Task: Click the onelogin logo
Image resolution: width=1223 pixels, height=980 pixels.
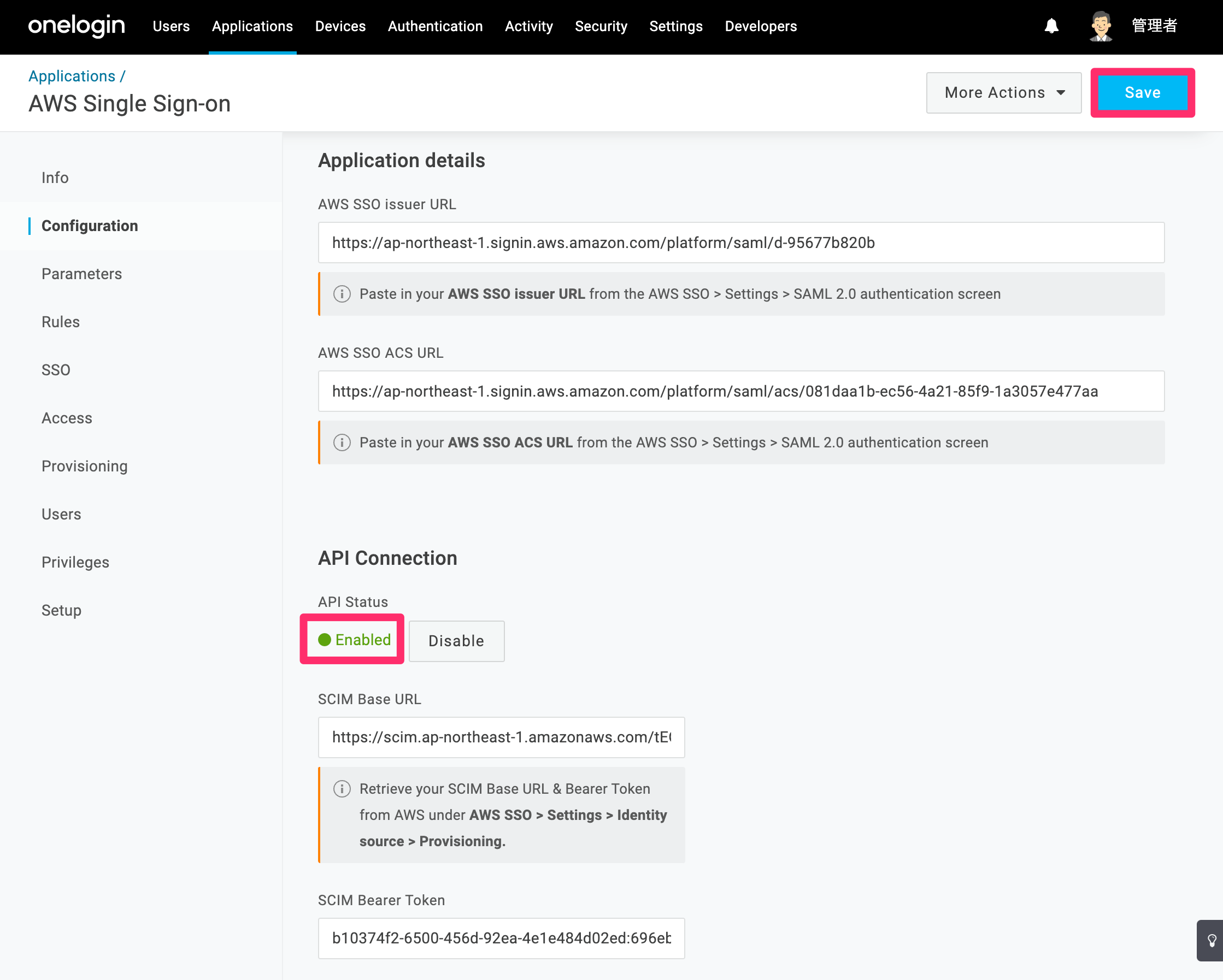Action: 77,26
